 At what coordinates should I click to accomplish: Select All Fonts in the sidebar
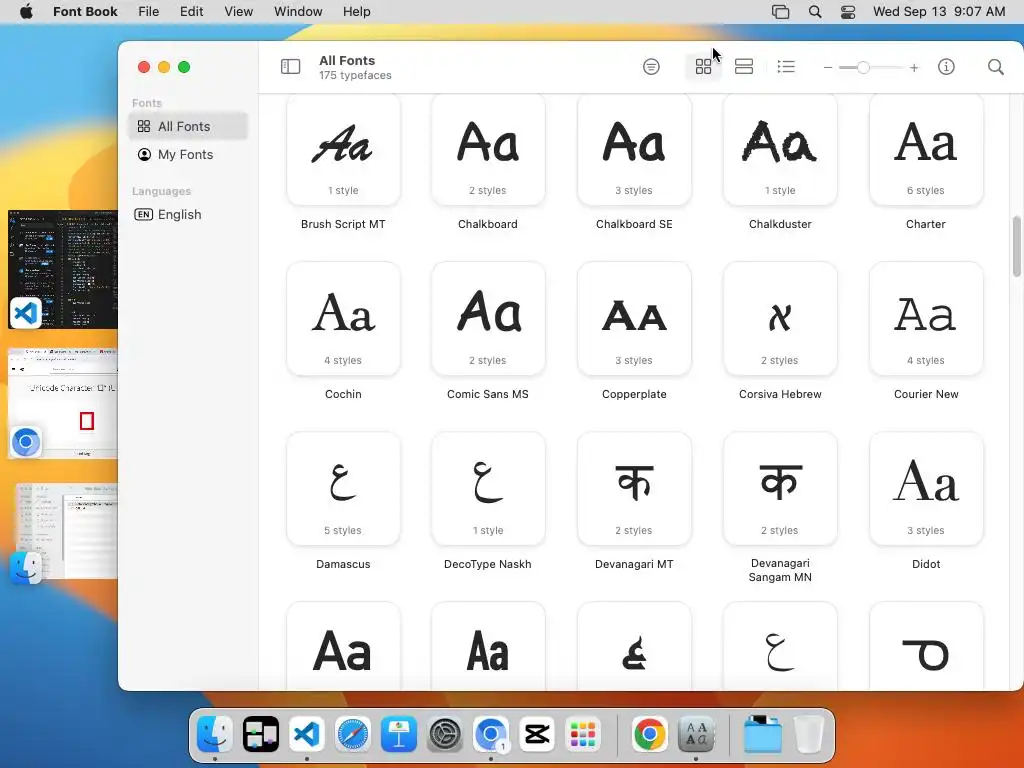(188, 126)
